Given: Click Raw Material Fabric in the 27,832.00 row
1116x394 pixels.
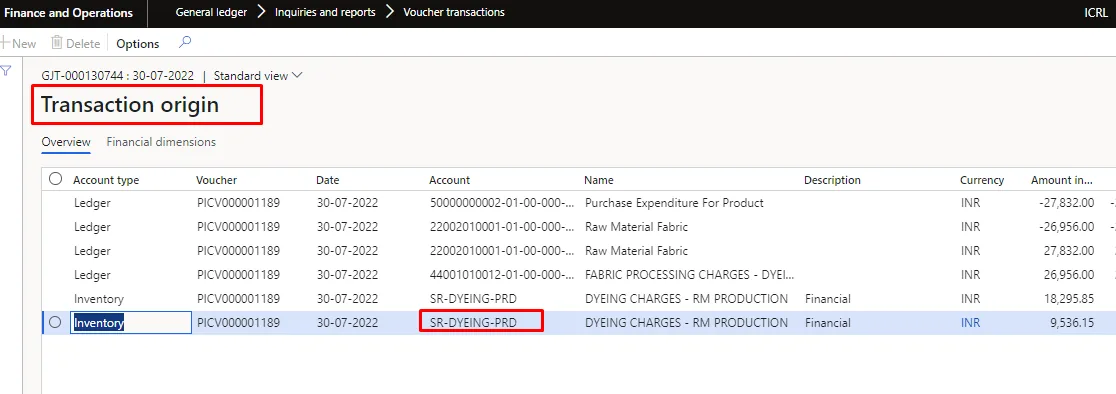Looking at the screenshot, I should click(x=636, y=251).
